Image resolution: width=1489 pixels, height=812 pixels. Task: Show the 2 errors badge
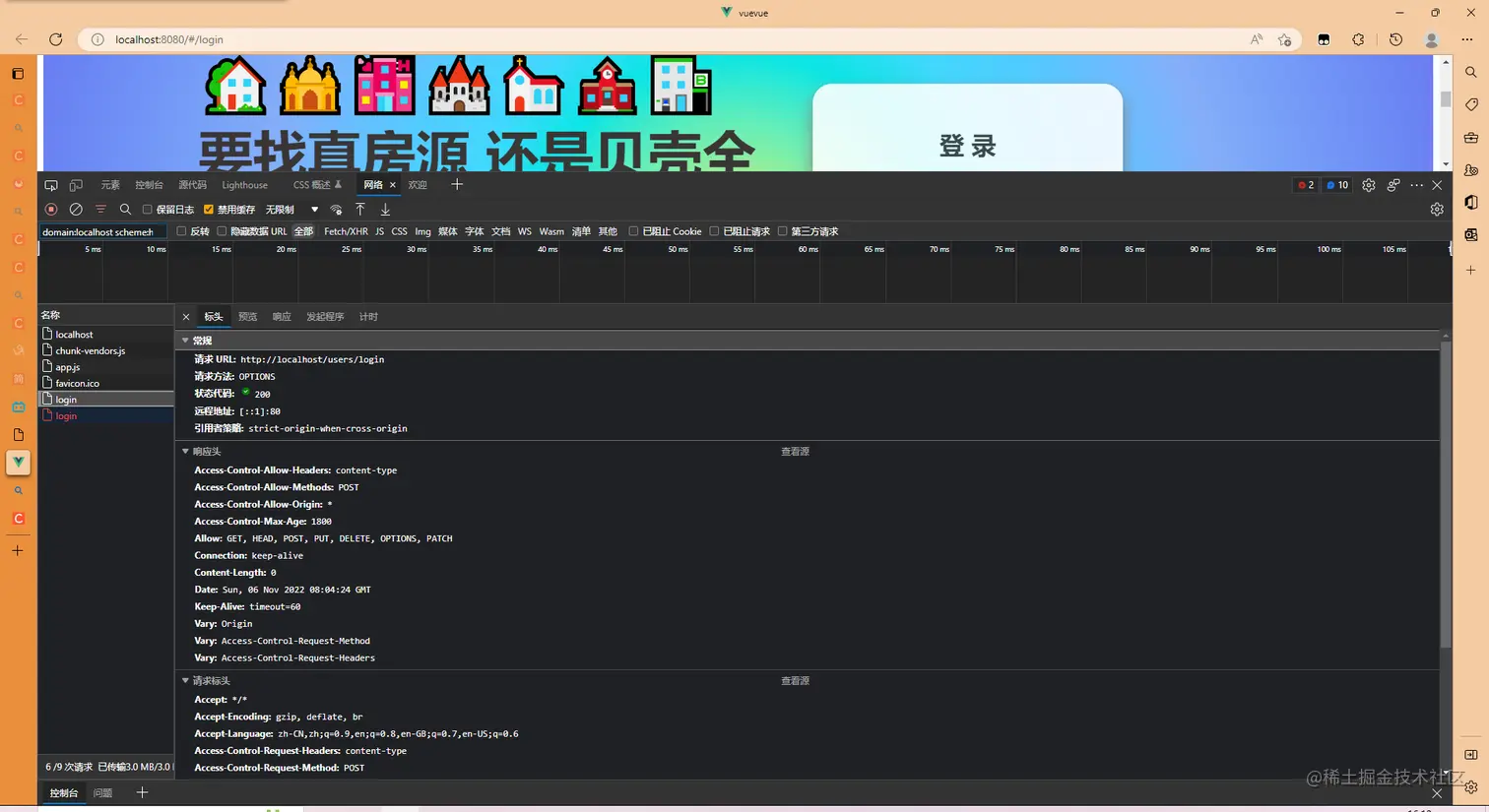pos(1306,185)
